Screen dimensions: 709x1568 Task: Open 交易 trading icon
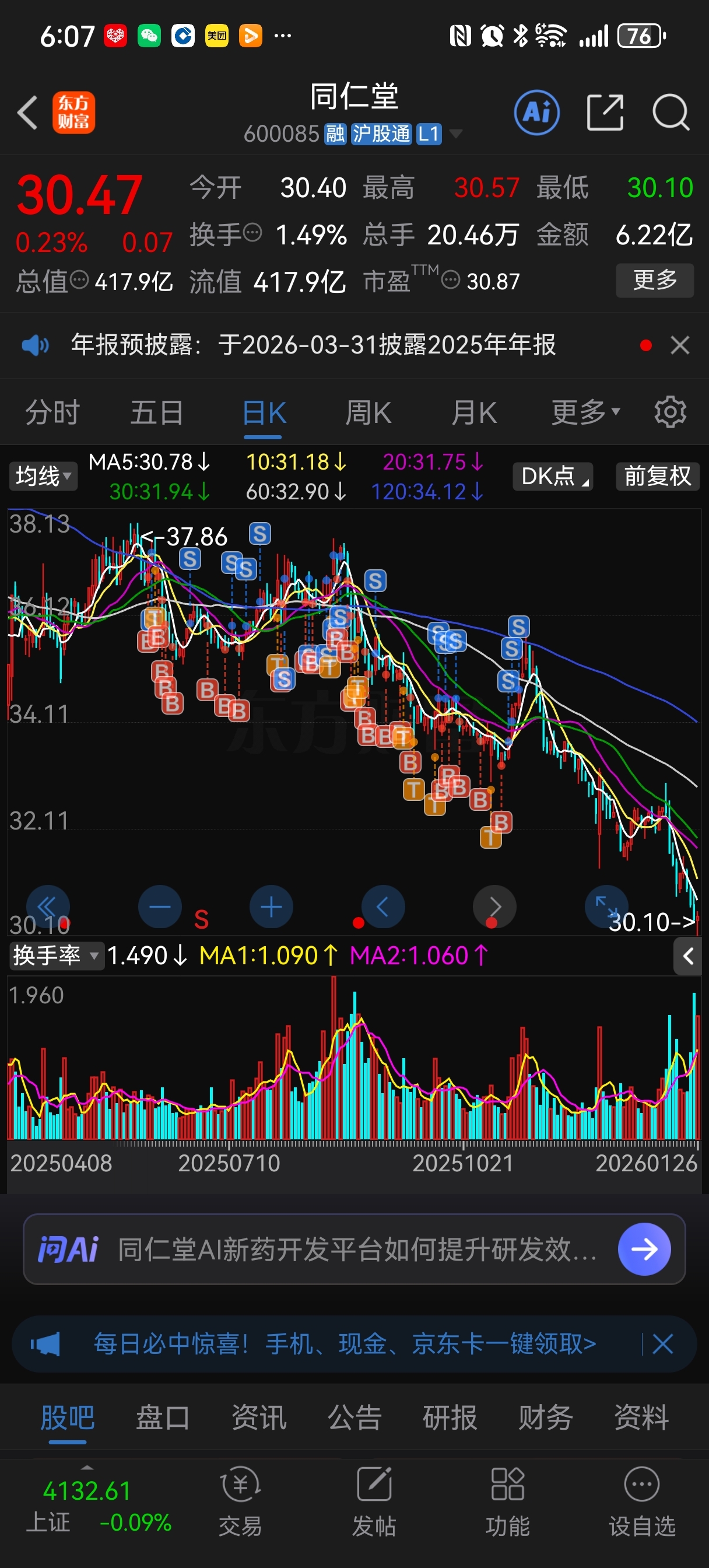click(240, 1501)
